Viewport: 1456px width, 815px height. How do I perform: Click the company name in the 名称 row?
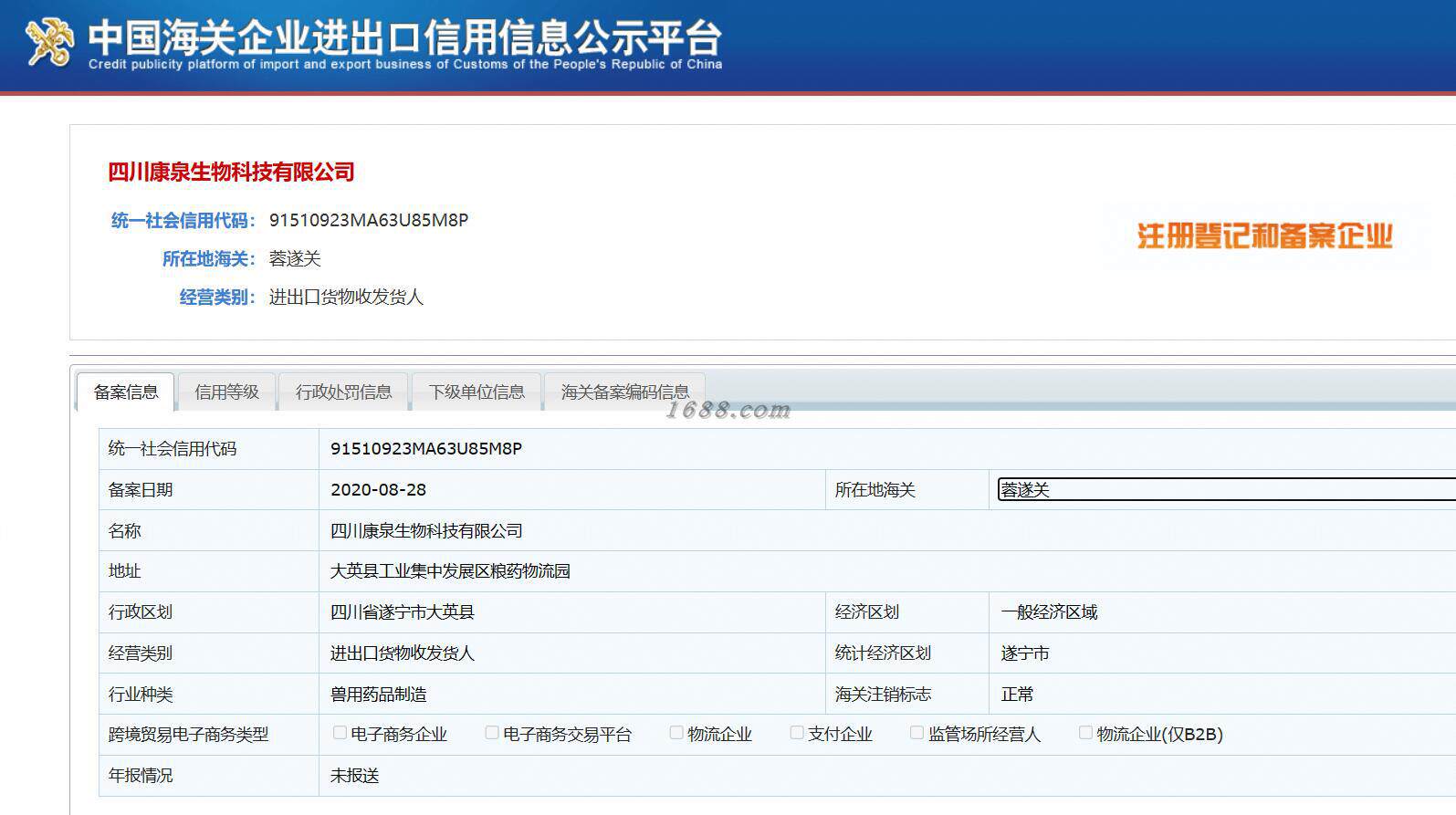click(x=426, y=531)
